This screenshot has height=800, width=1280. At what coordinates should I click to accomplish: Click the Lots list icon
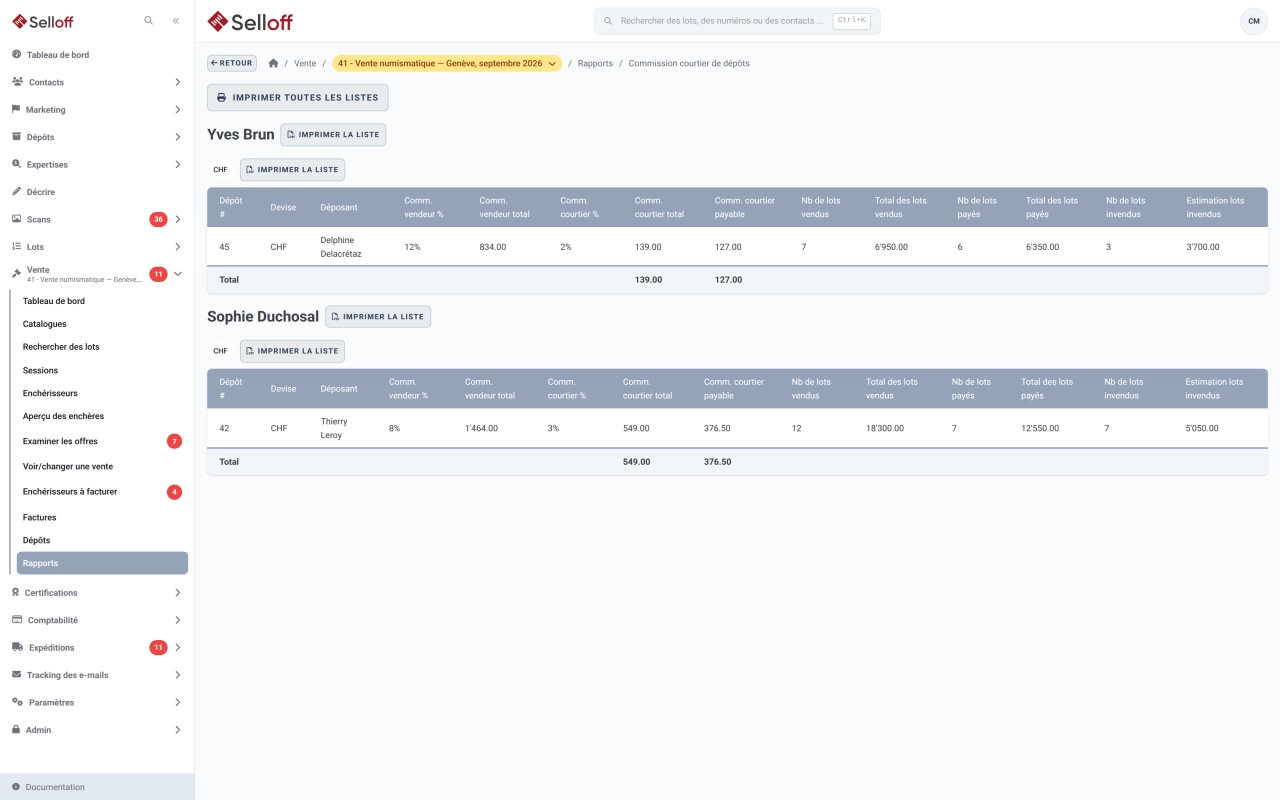pos(16,246)
